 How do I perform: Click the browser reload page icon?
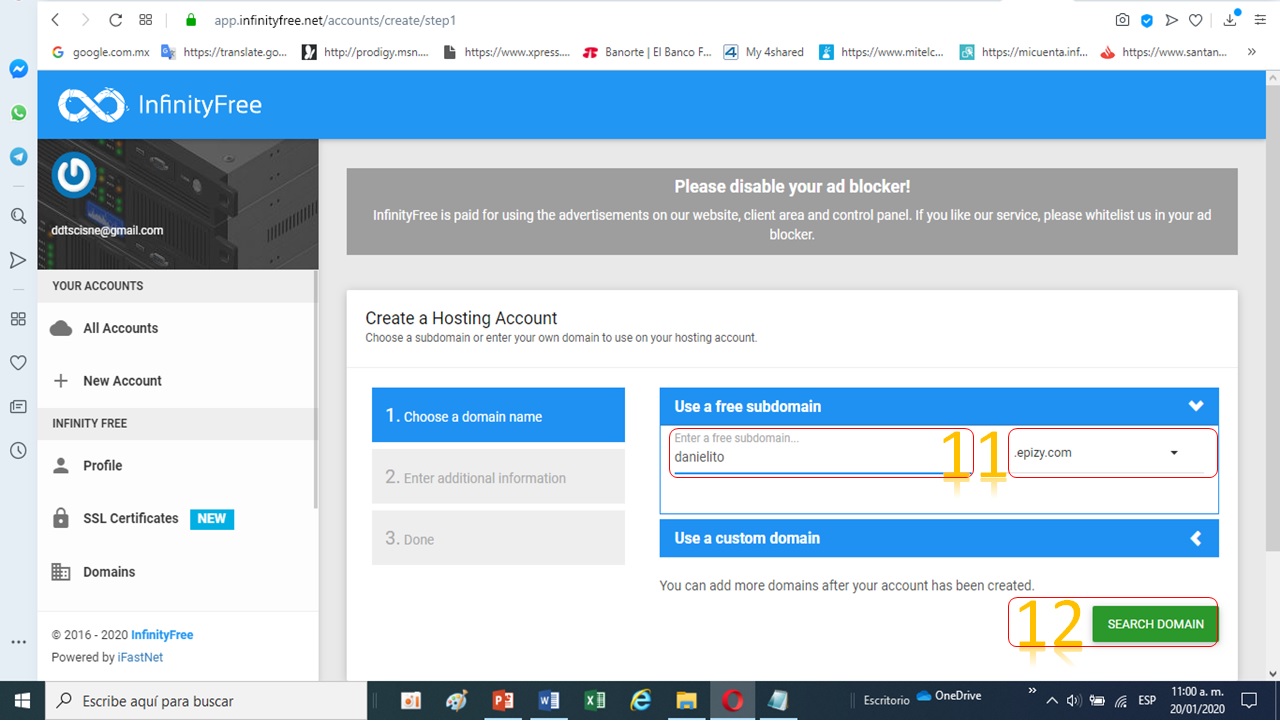[x=115, y=20]
